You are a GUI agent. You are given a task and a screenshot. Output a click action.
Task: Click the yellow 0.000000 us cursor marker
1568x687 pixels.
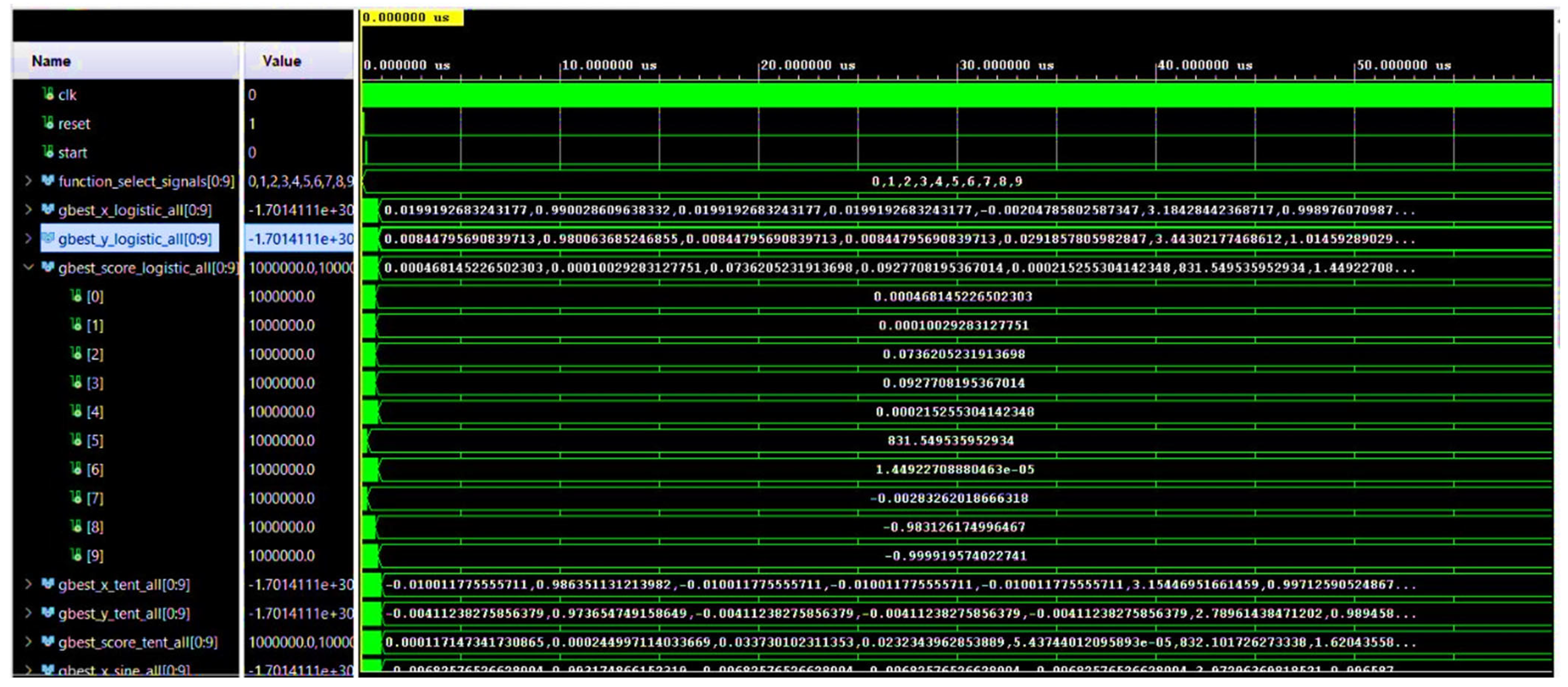click(x=411, y=17)
